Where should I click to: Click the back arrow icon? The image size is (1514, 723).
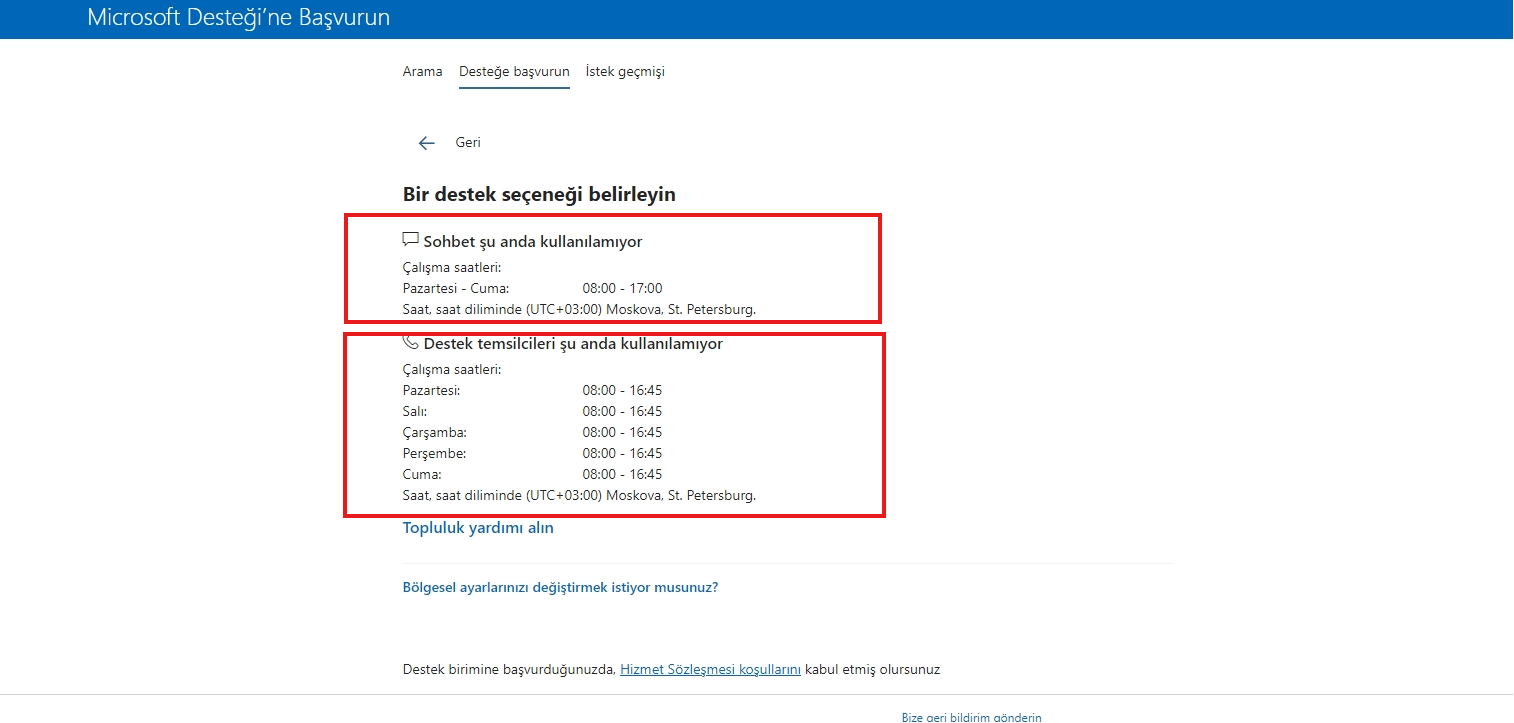click(427, 143)
